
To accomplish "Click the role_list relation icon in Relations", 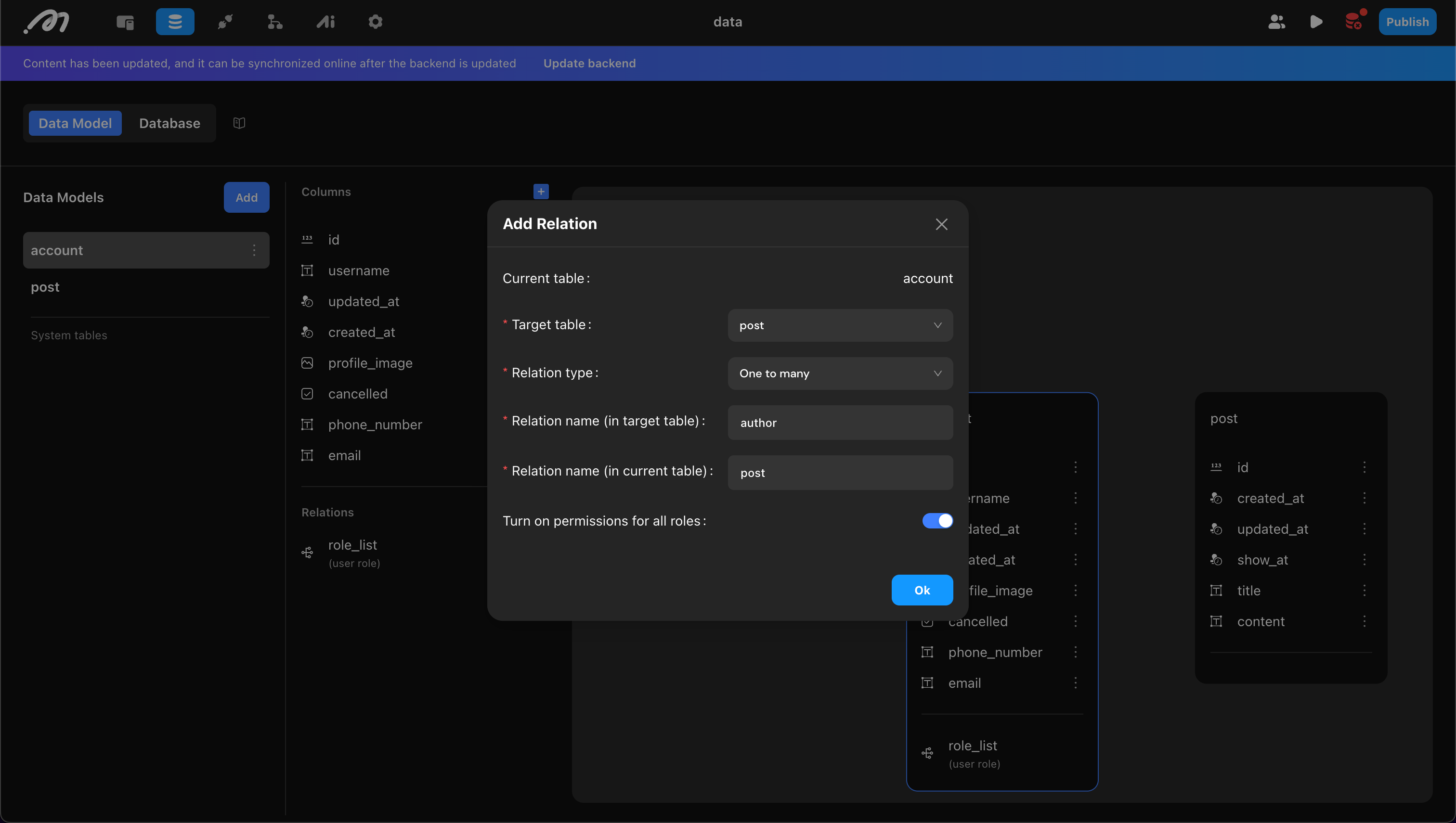I will [x=307, y=552].
